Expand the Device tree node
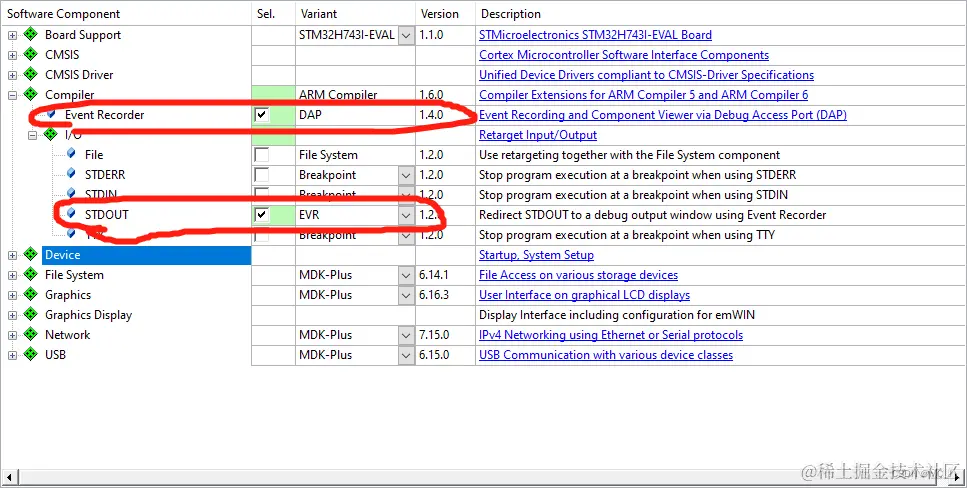This screenshot has width=967, height=488. coord(12,255)
